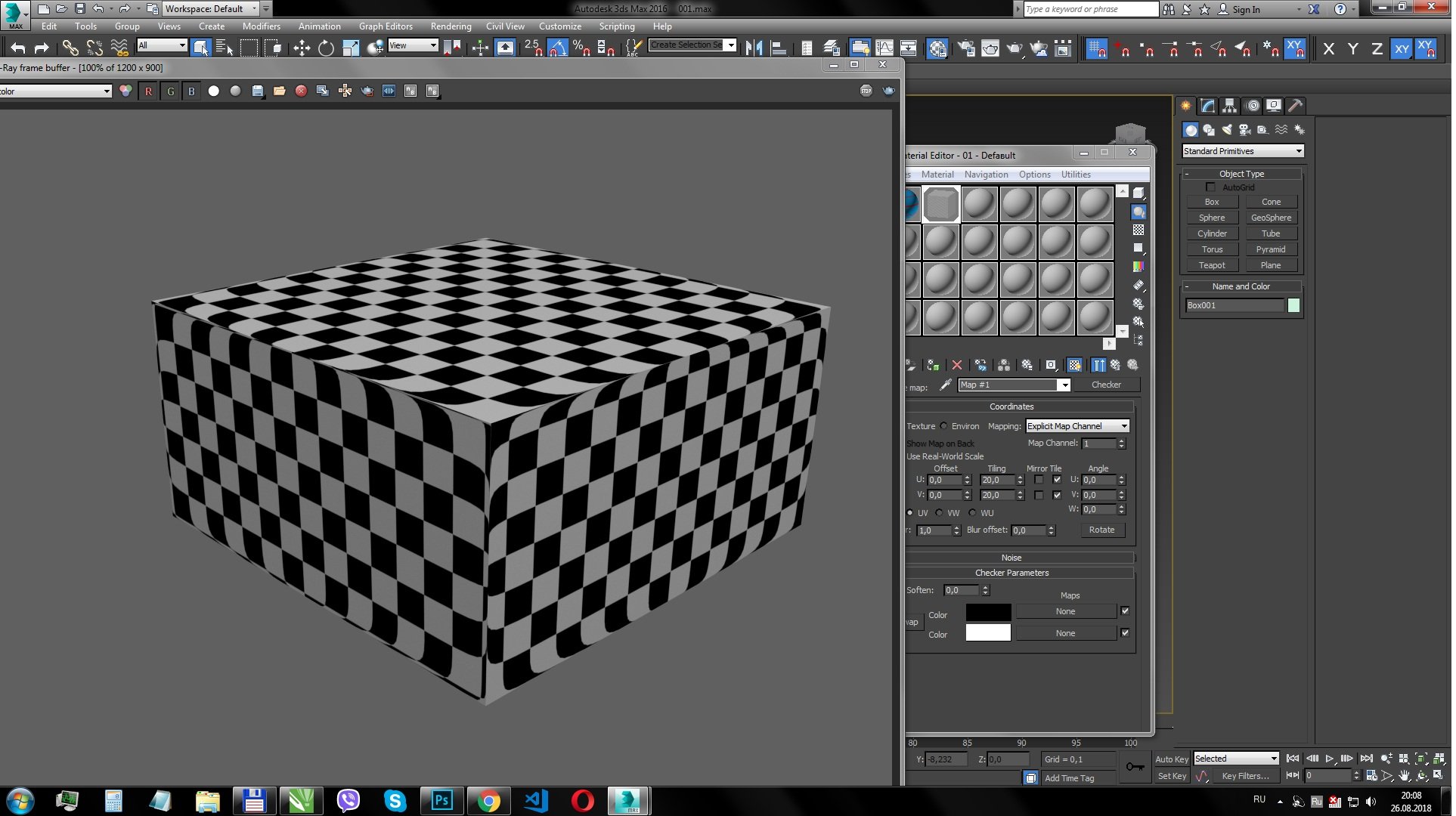This screenshot has height=816, width=1456.
Task: Open the Standard Primitives dropdown
Action: 1243,151
